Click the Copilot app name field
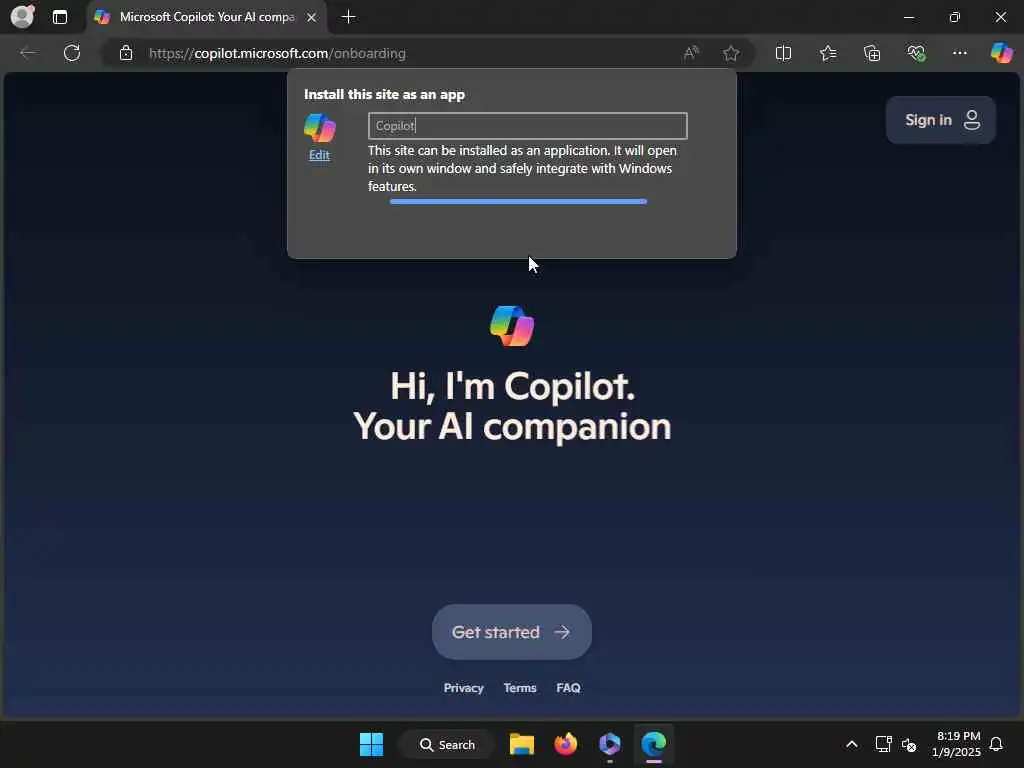Image resolution: width=1024 pixels, height=768 pixels. pos(528,125)
